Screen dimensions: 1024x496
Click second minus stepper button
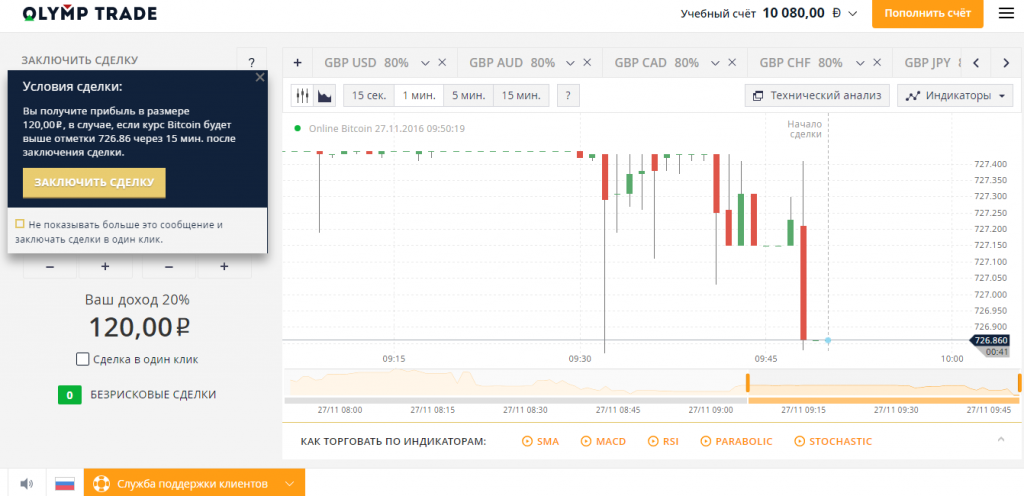coord(170,266)
